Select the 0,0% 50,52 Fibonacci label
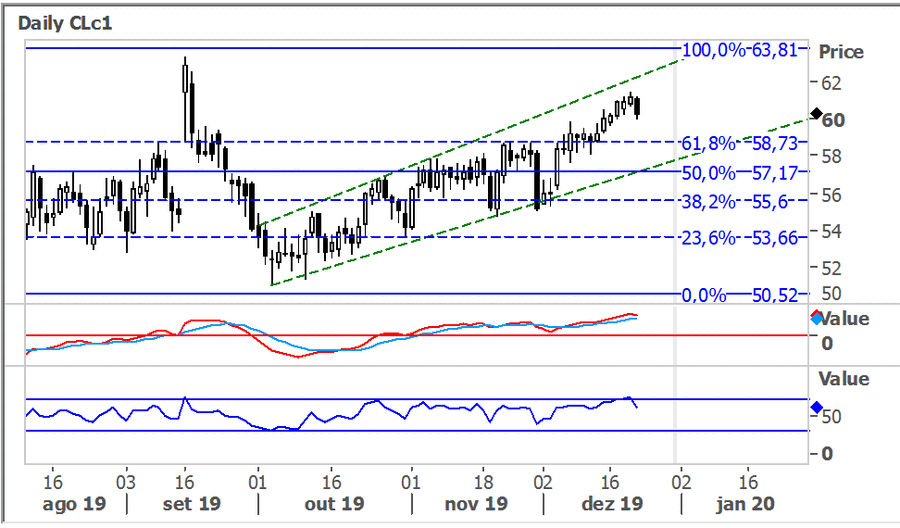Image resolution: width=900 pixels, height=528 pixels. [x=740, y=295]
